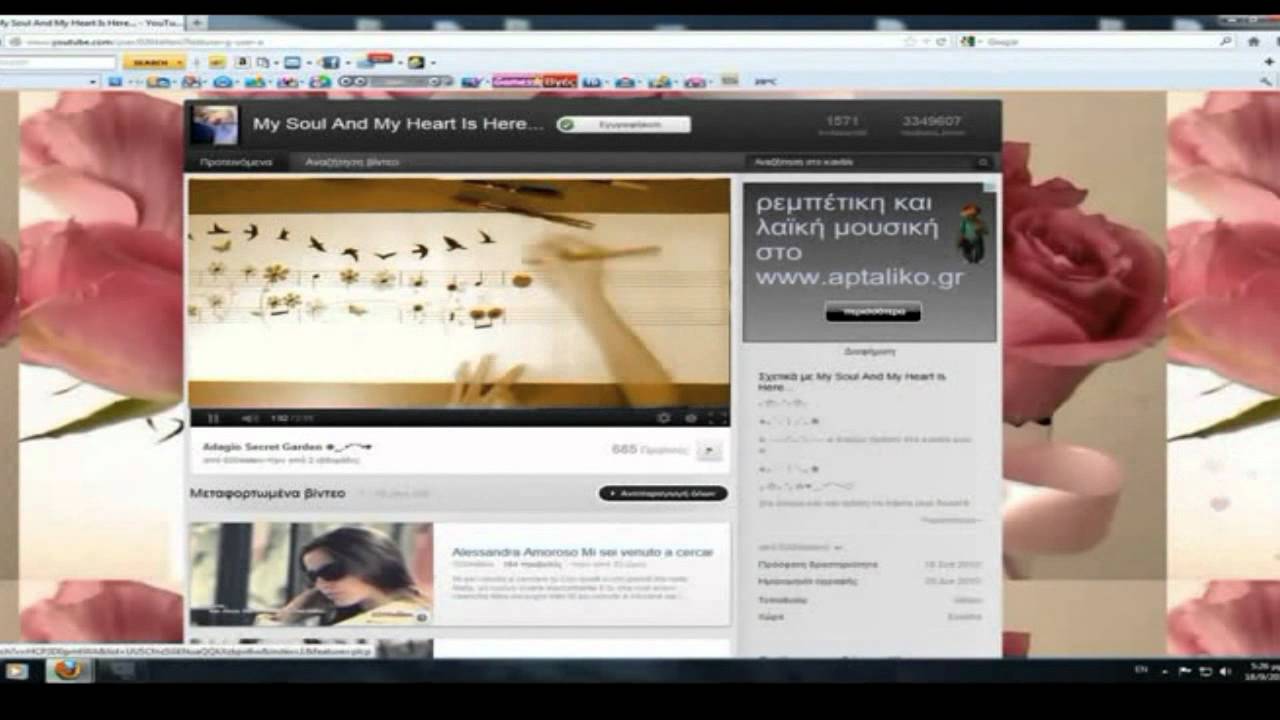Screen dimensions: 1280x720
Task: Open Alessandra Amoroso Mi sei venuto a cercar video
Action: point(582,552)
